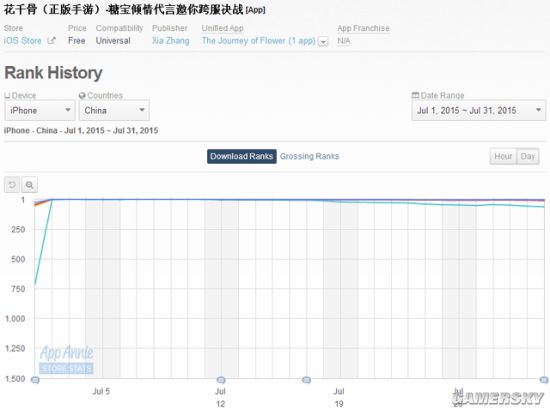550x410 pixels.
Task: Click the chart magnifier zoom icon
Action: (x=29, y=184)
